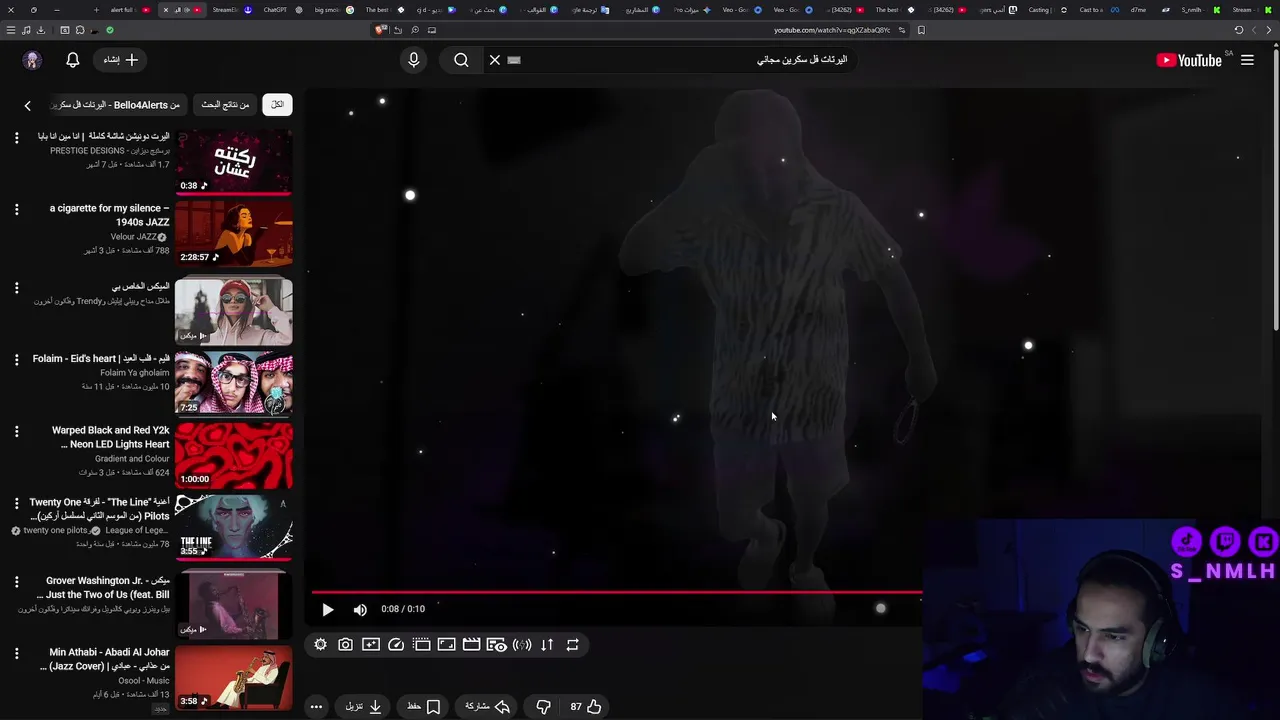The image size is (1280, 720).
Task: Show more filter chips with left chevron
Action: pos(28,105)
